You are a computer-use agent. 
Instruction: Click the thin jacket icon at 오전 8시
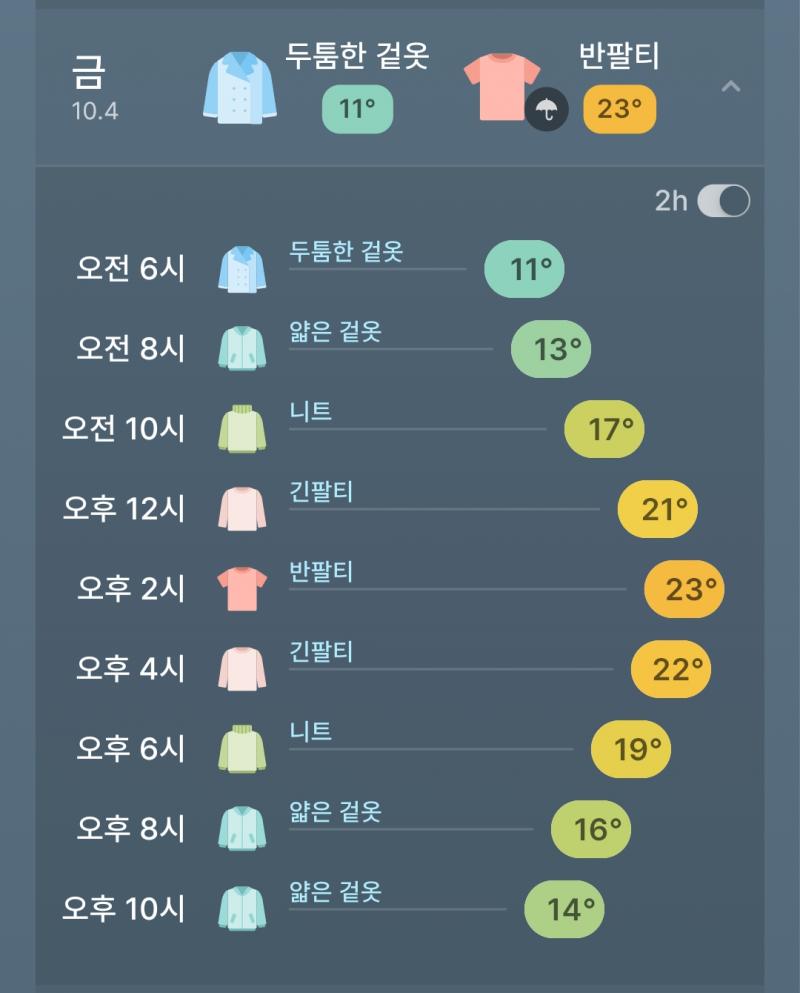[242, 349]
